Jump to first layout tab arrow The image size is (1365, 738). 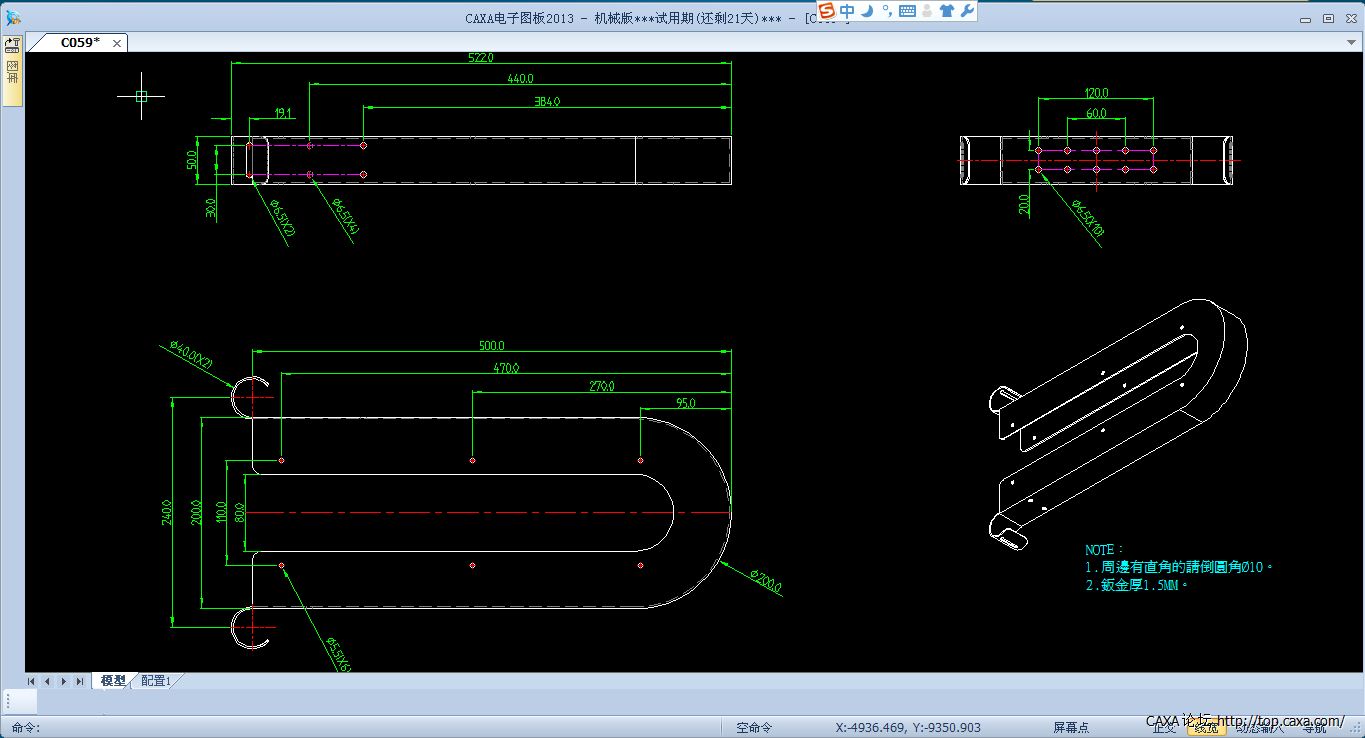[x=31, y=681]
